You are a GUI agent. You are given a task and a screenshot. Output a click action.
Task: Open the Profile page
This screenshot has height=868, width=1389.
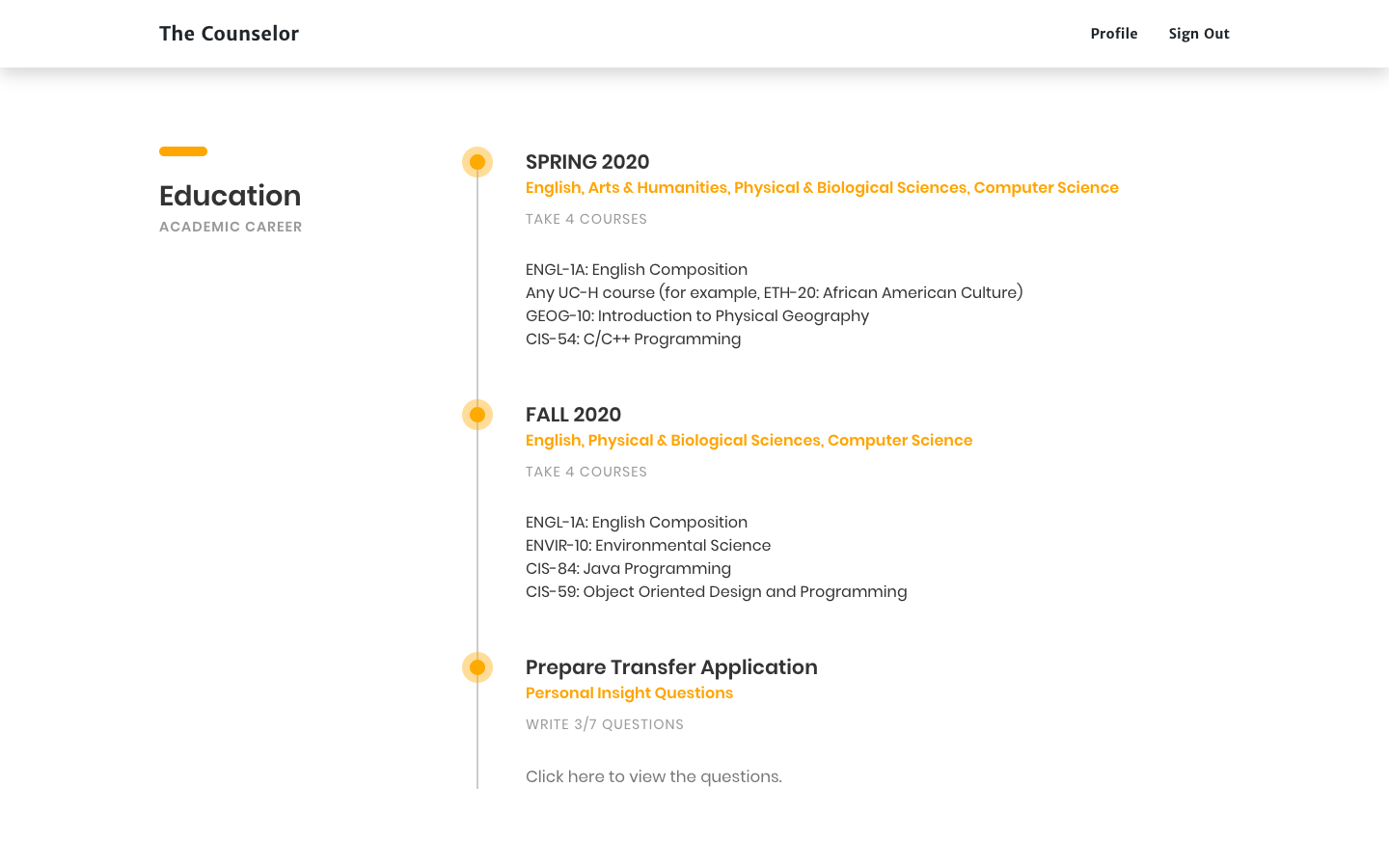(1114, 34)
